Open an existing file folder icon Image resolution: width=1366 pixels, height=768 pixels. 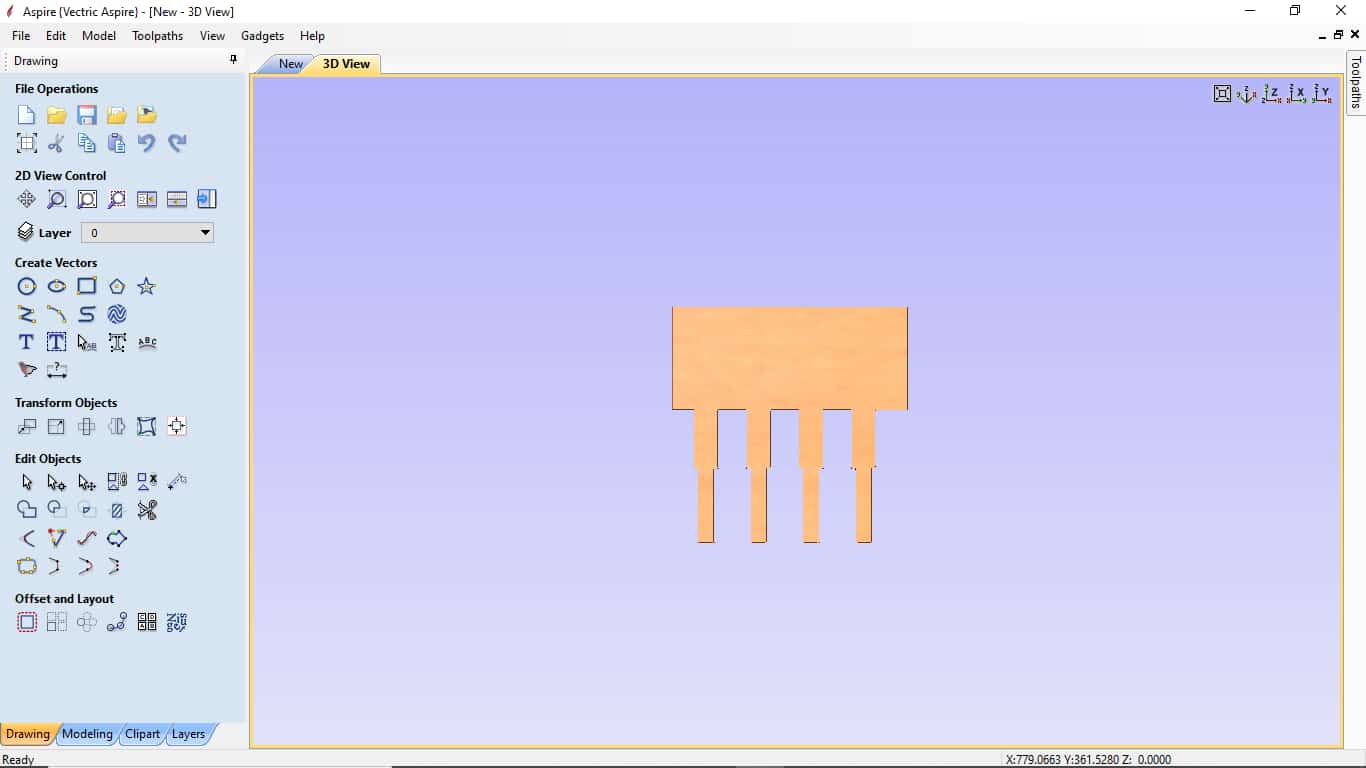point(57,115)
